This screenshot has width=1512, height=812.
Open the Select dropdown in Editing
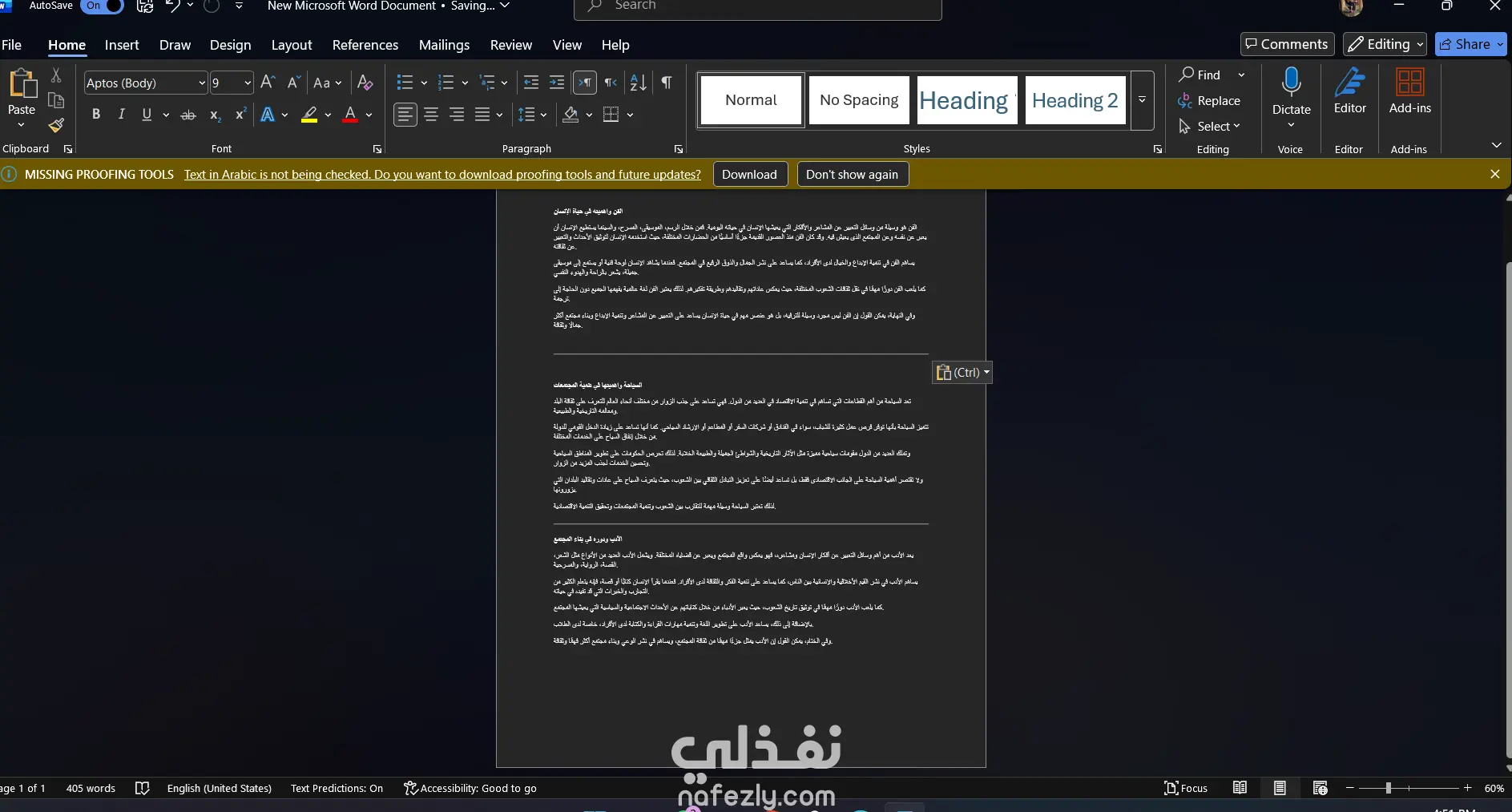coord(1210,126)
